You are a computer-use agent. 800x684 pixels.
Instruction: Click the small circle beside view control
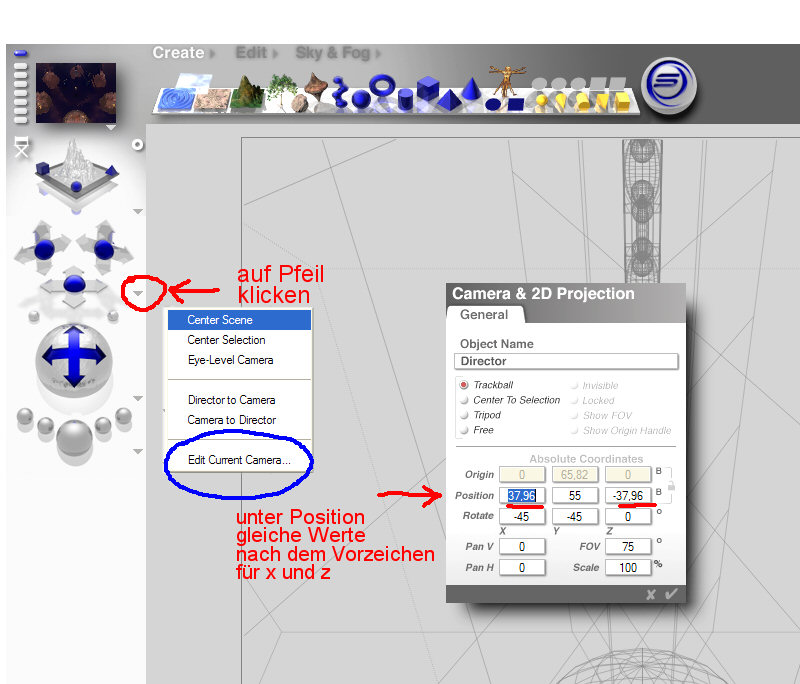[x=137, y=145]
